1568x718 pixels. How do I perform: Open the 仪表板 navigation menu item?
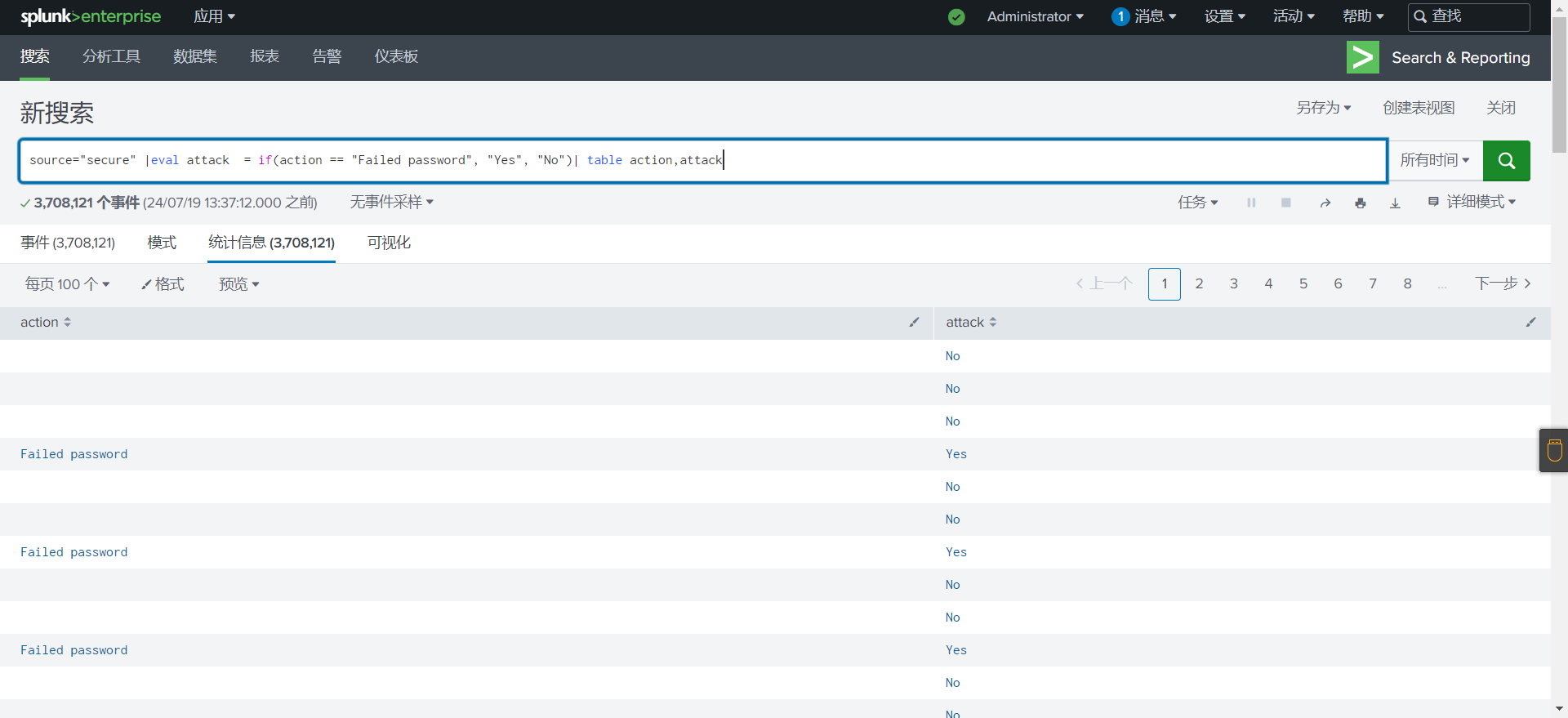(396, 56)
